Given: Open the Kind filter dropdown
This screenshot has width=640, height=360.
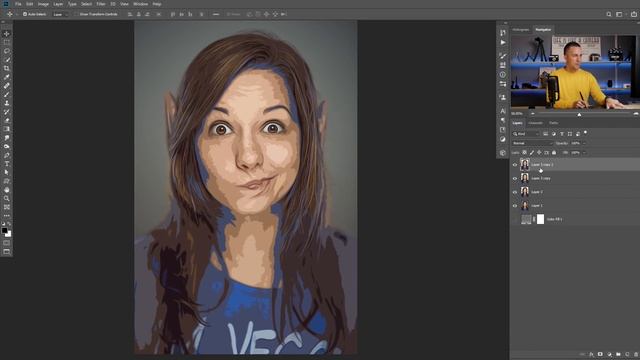Looking at the screenshot, I should (x=526, y=134).
